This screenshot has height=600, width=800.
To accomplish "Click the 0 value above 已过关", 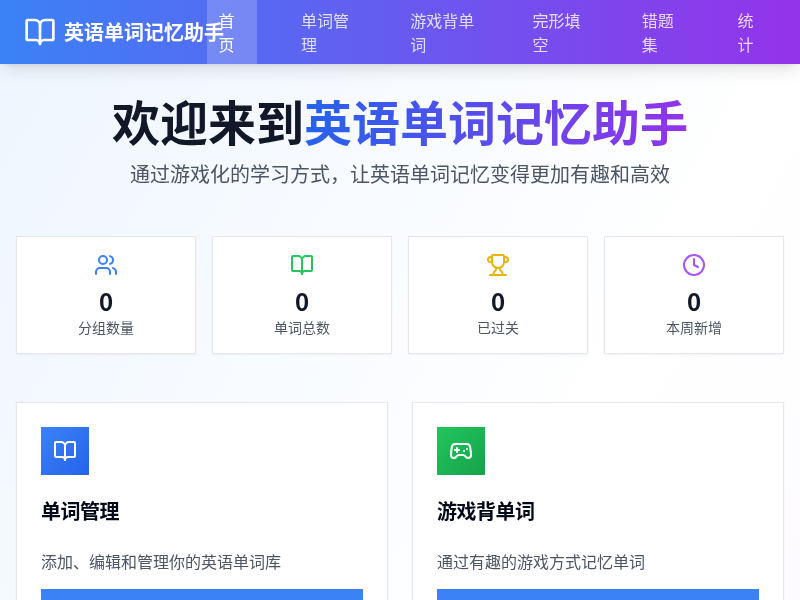I will tap(498, 302).
